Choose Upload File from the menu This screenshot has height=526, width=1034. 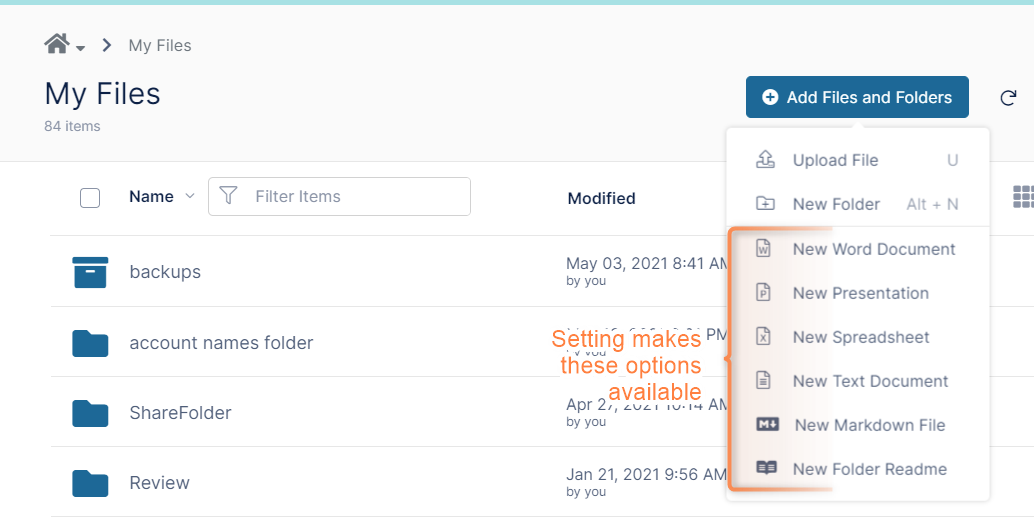(835, 160)
